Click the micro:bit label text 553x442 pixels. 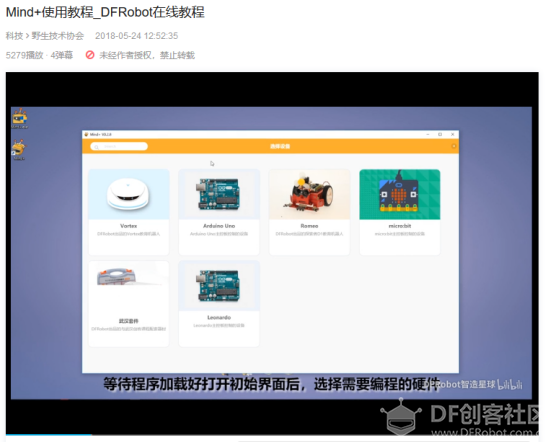pyautogui.click(x=400, y=226)
